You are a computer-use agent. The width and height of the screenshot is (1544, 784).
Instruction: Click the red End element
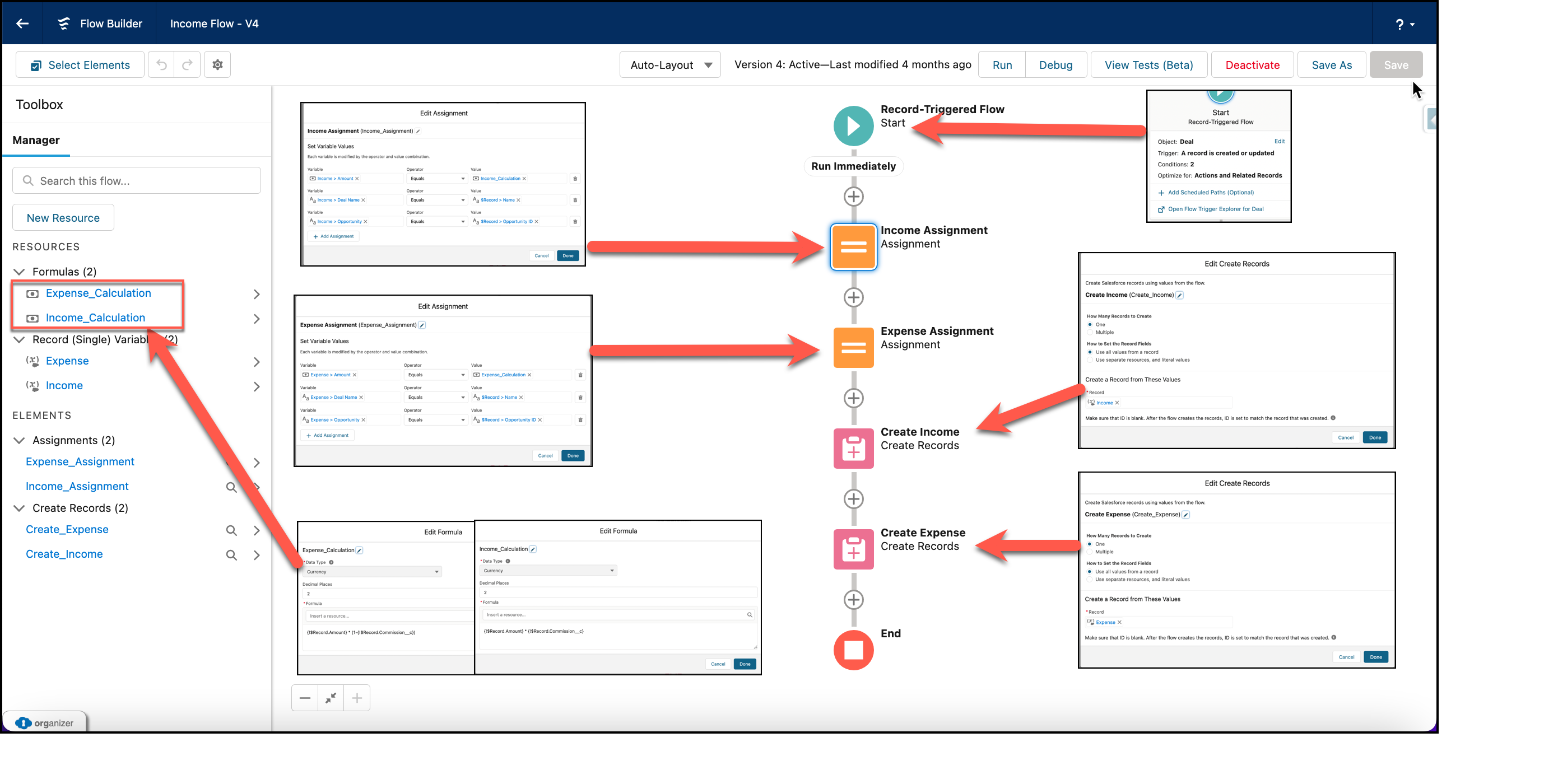tap(854, 650)
